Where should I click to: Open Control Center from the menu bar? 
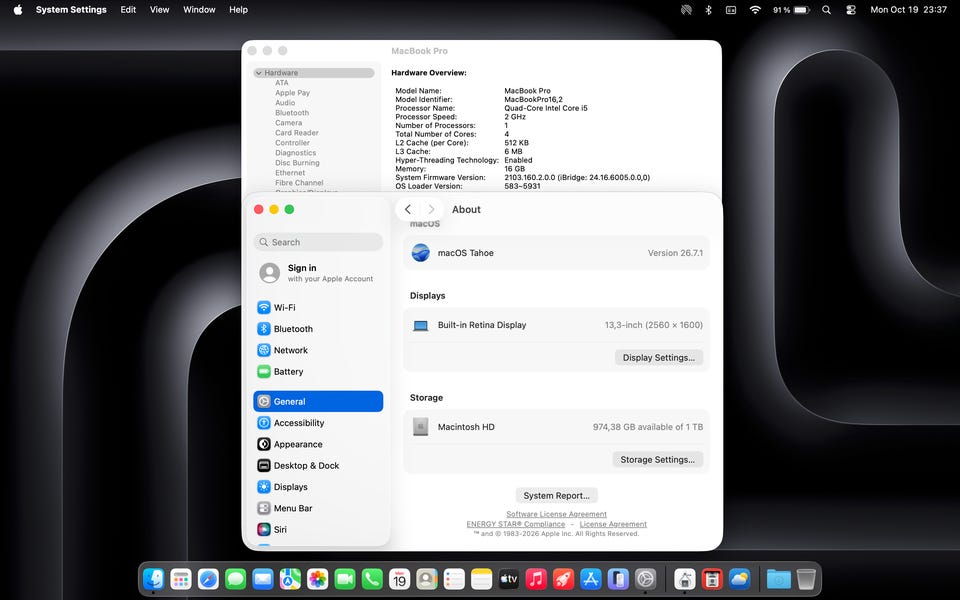(x=850, y=10)
